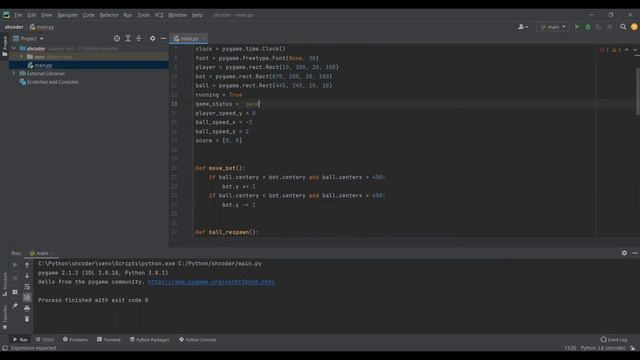This screenshot has width=640, height=360.
Task: Expand External Libraries node
Action: tap(14, 73)
